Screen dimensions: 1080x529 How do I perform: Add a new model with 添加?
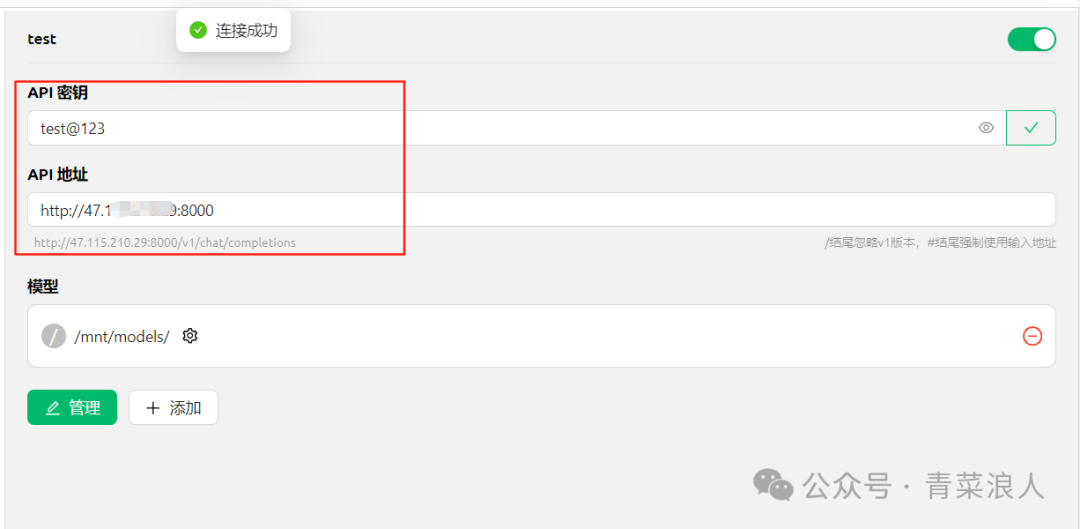click(174, 408)
